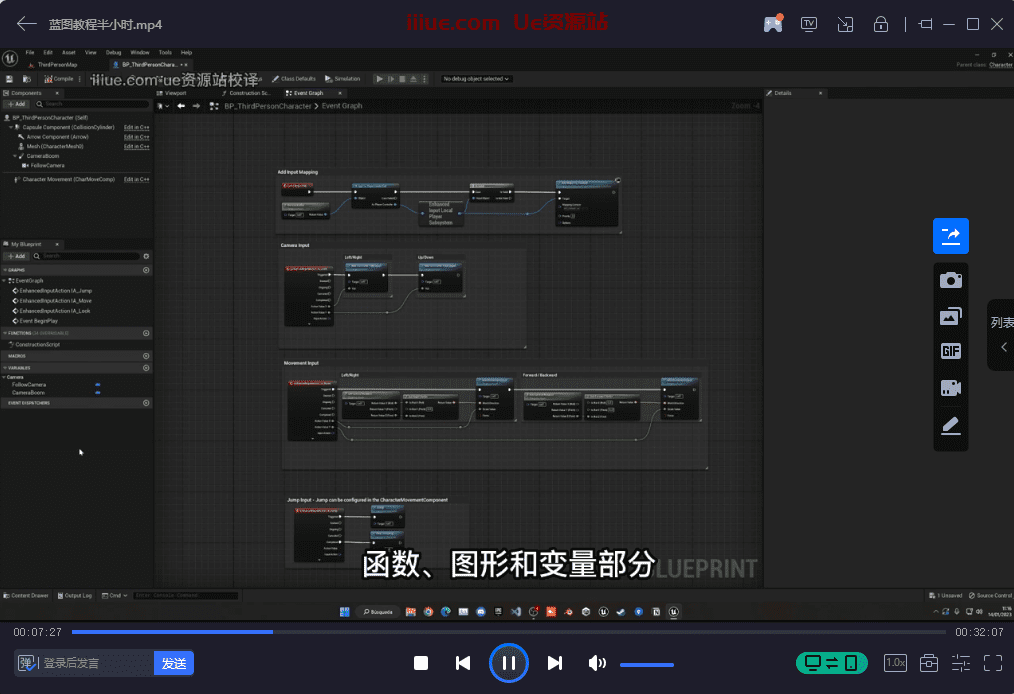
Task: Click the blue share/export button
Action: point(950,236)
